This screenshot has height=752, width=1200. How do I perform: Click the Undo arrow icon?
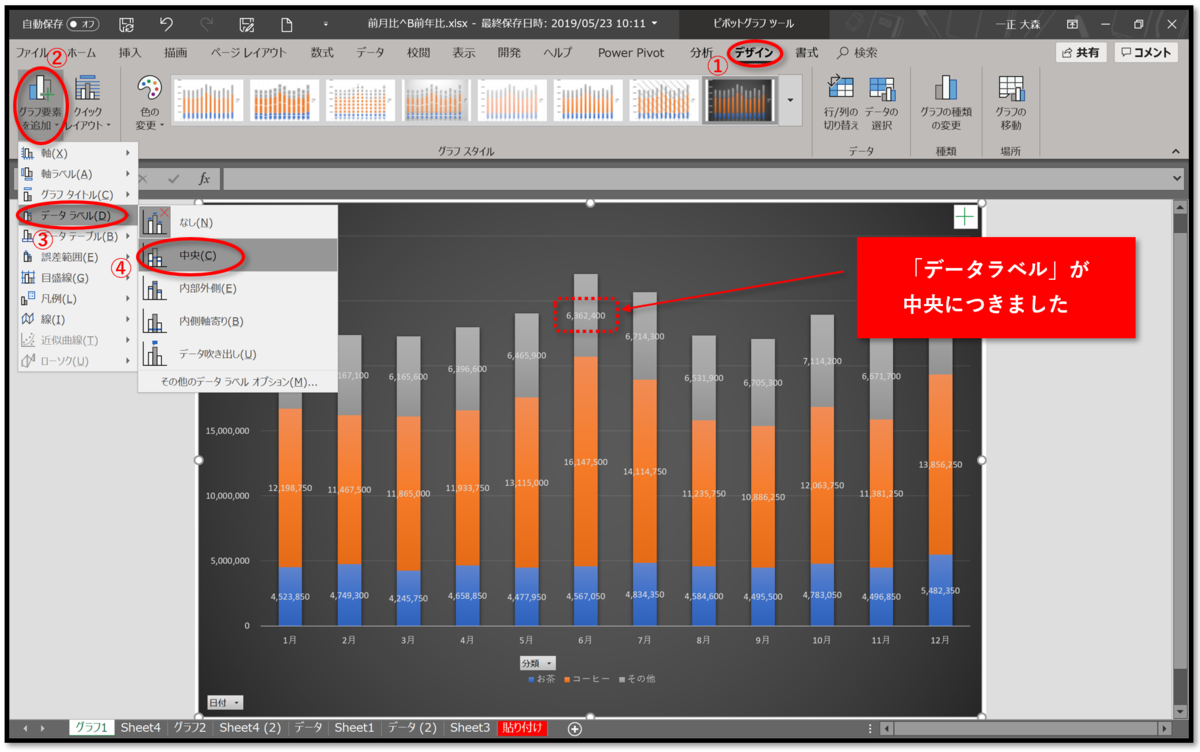pos(166,23)
